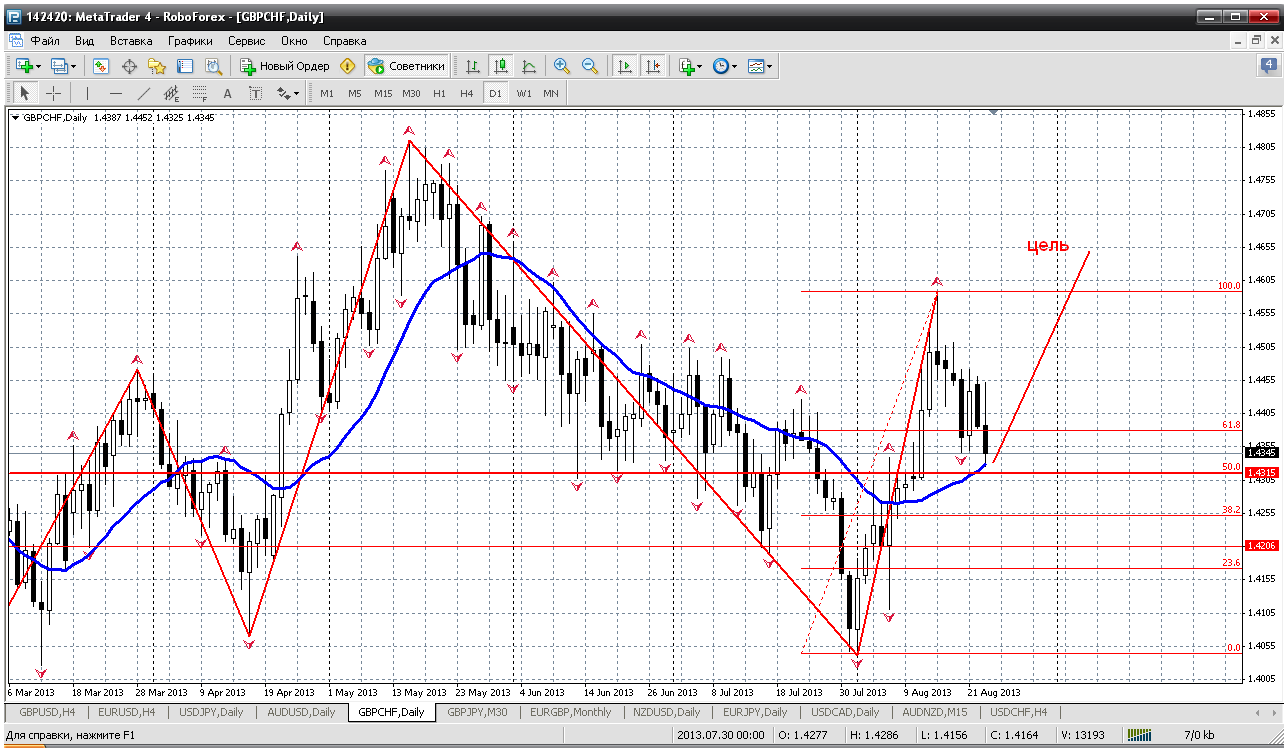Select the Equidistant Channel tool
The width and height of the screenshot is (1288, 748).
[x=171, y=93]
